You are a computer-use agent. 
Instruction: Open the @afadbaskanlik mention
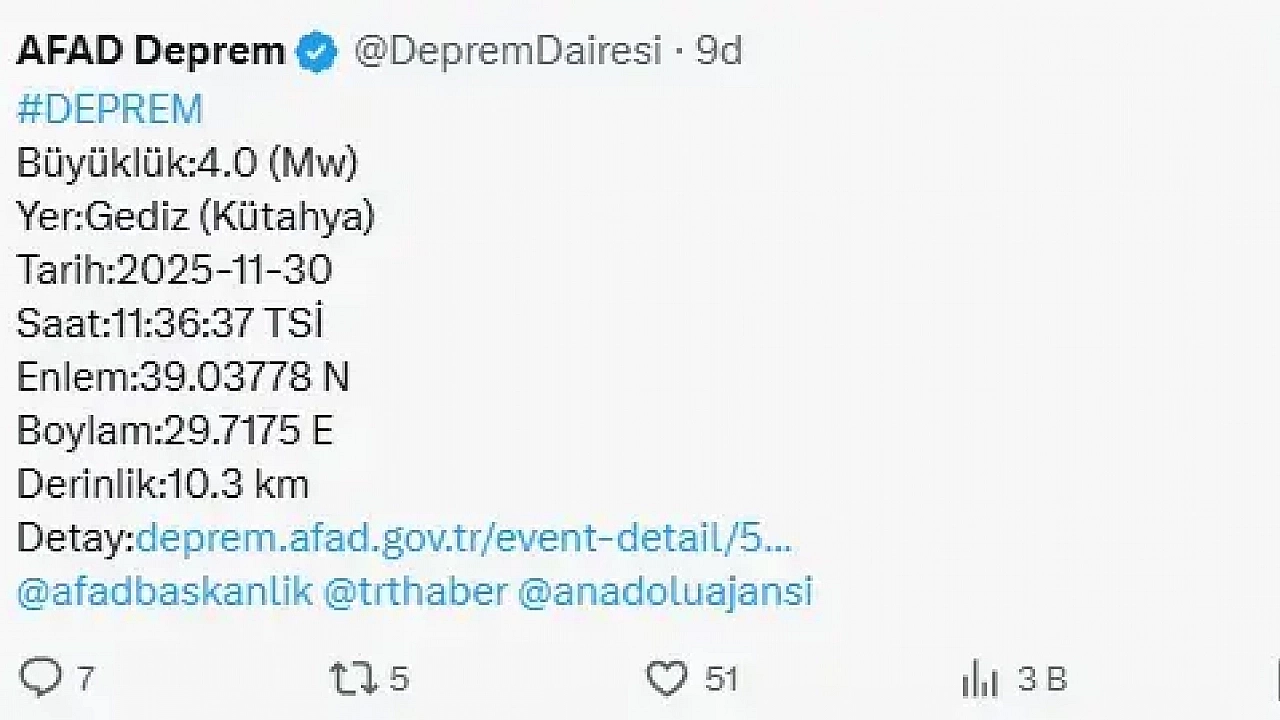point(165,591)
